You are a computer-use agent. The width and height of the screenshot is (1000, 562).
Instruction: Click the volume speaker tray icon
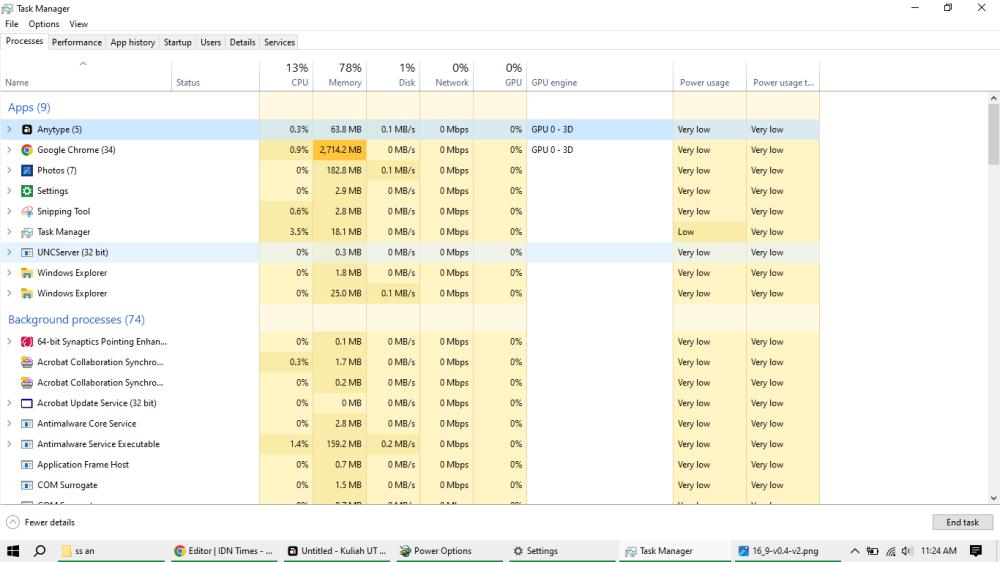pyautogui.click(x=907, y=551)
